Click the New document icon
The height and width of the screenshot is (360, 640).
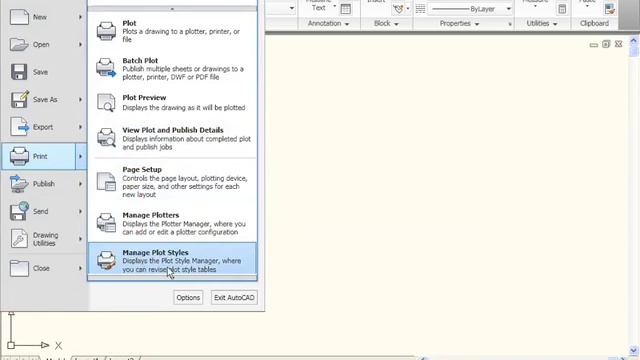[19, 17]
